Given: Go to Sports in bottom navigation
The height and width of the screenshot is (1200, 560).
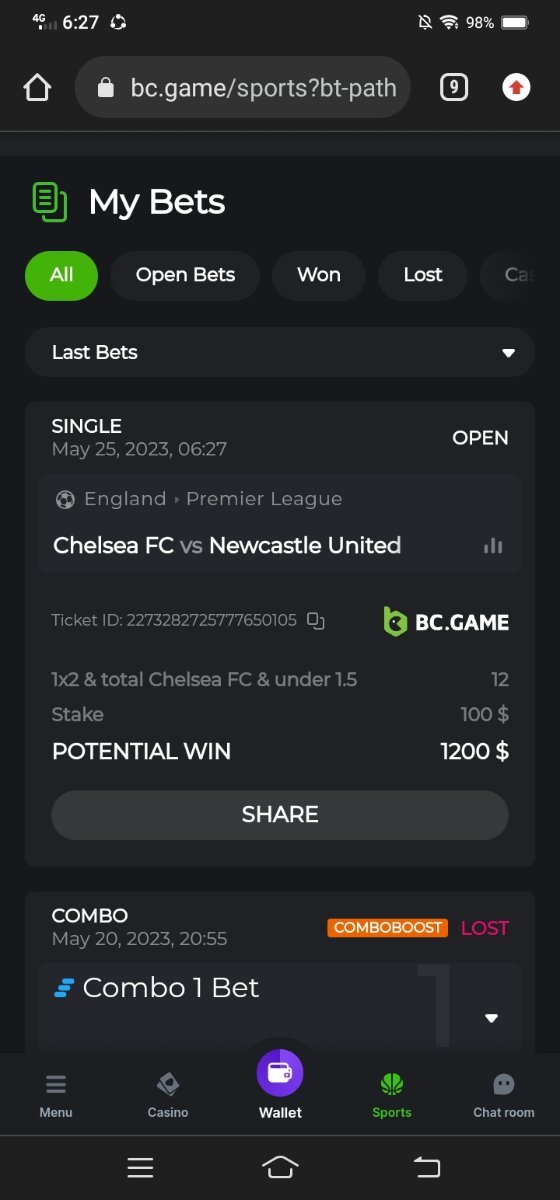Looking at the screenshot, I should coord(392,1096).
